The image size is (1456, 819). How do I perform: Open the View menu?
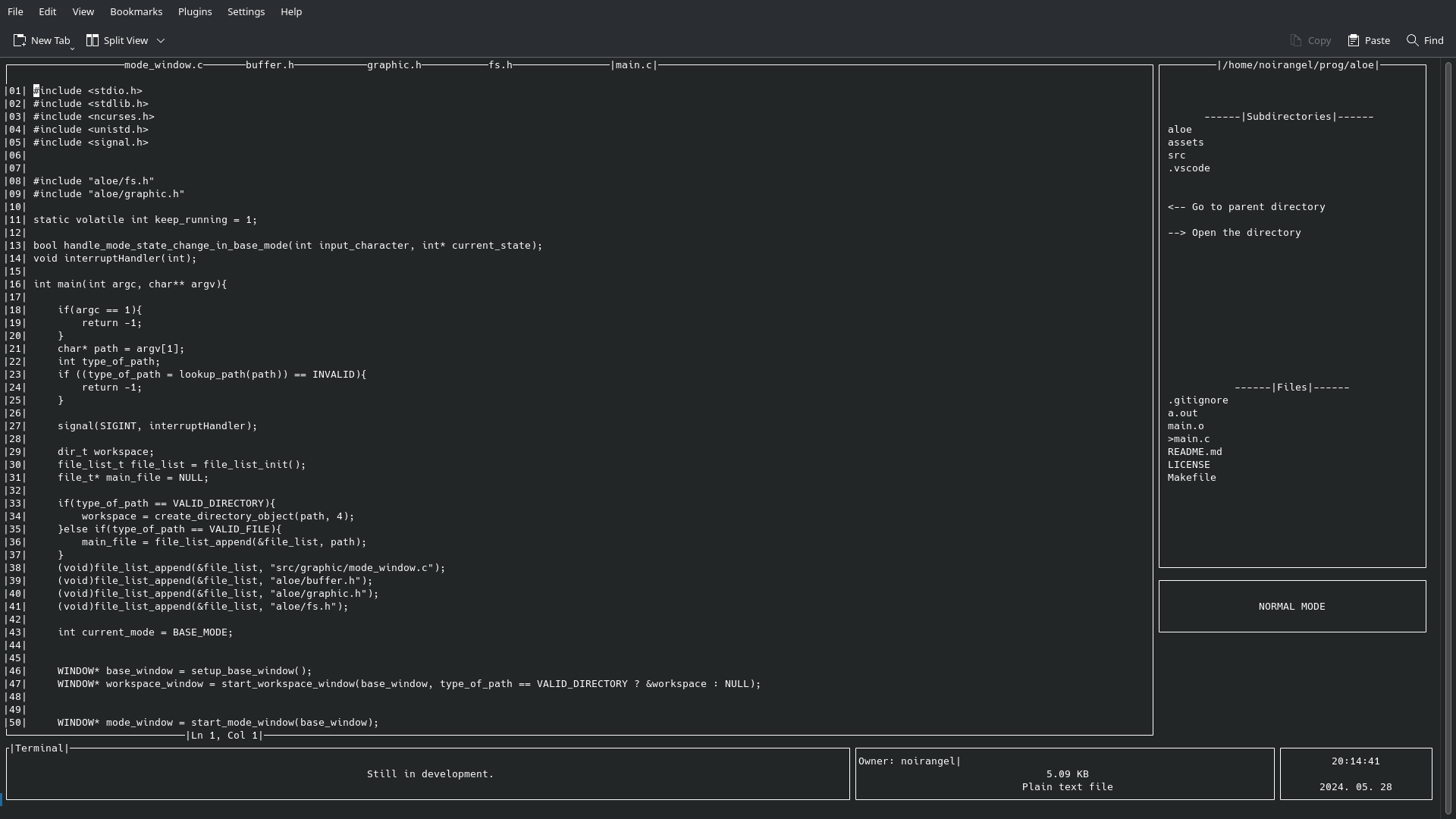click(82, 11)
